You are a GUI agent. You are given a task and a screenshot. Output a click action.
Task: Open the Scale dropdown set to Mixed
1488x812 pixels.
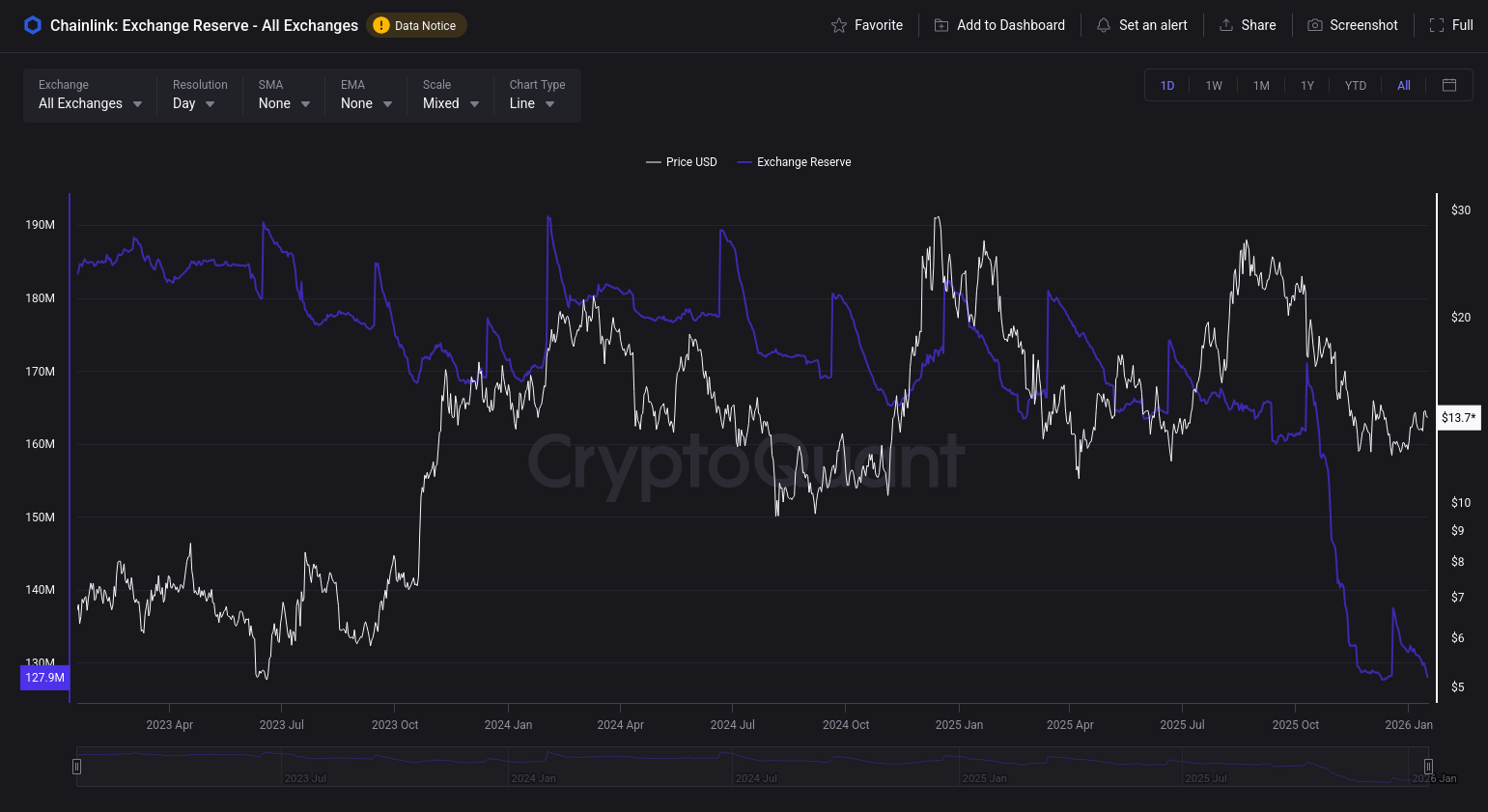[451, 96]
